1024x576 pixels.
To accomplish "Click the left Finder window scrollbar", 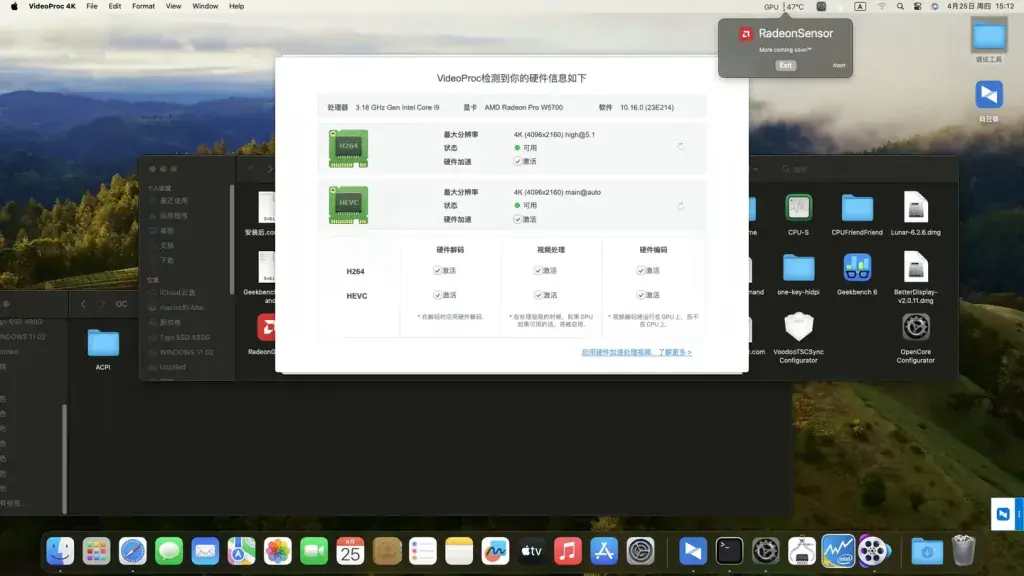I will click(65, 459).
